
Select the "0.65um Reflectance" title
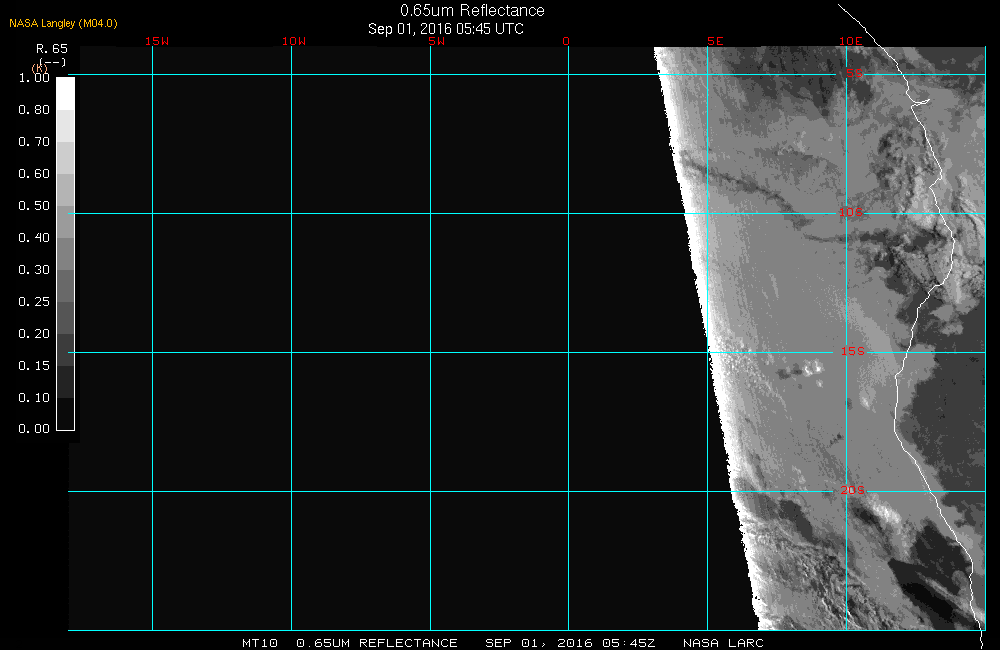[473, 10]
